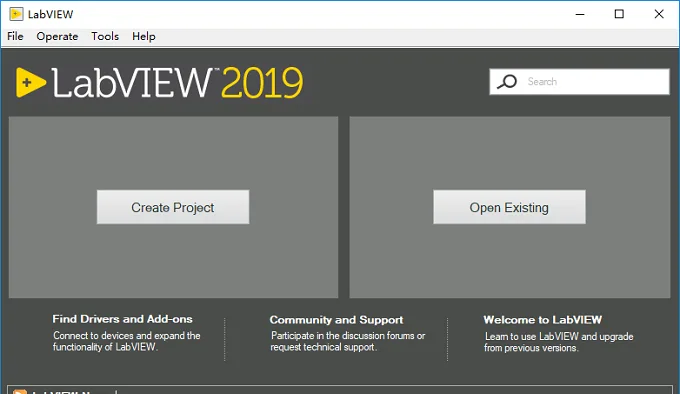The width and height of the screenshot is (680, 394).
Task: Click 'Participate in the discussion forums' description
Action: coord(348,342)
